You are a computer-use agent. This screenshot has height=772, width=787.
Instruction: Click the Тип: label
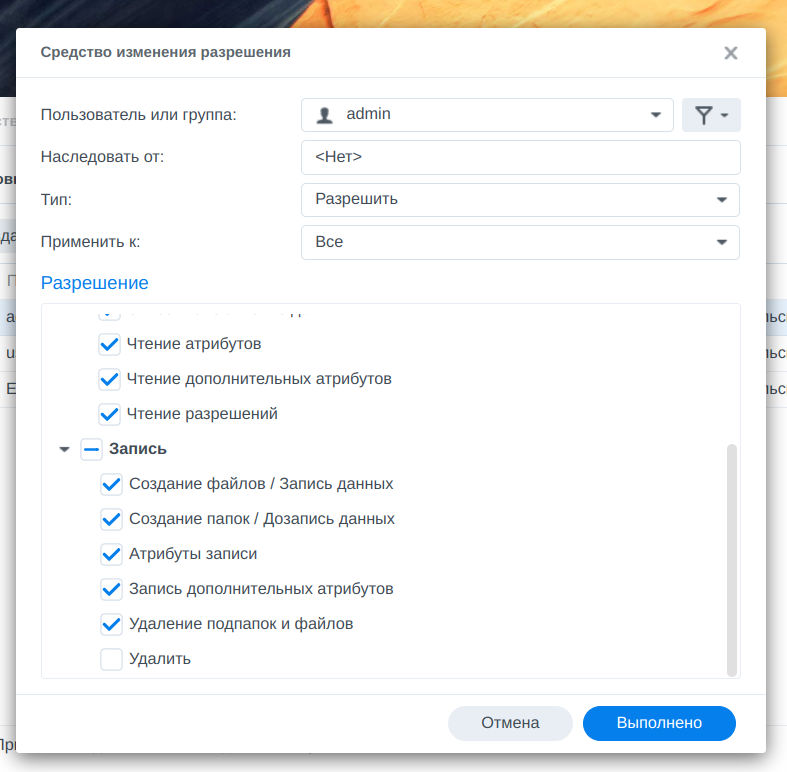click(x=56, y=200)
